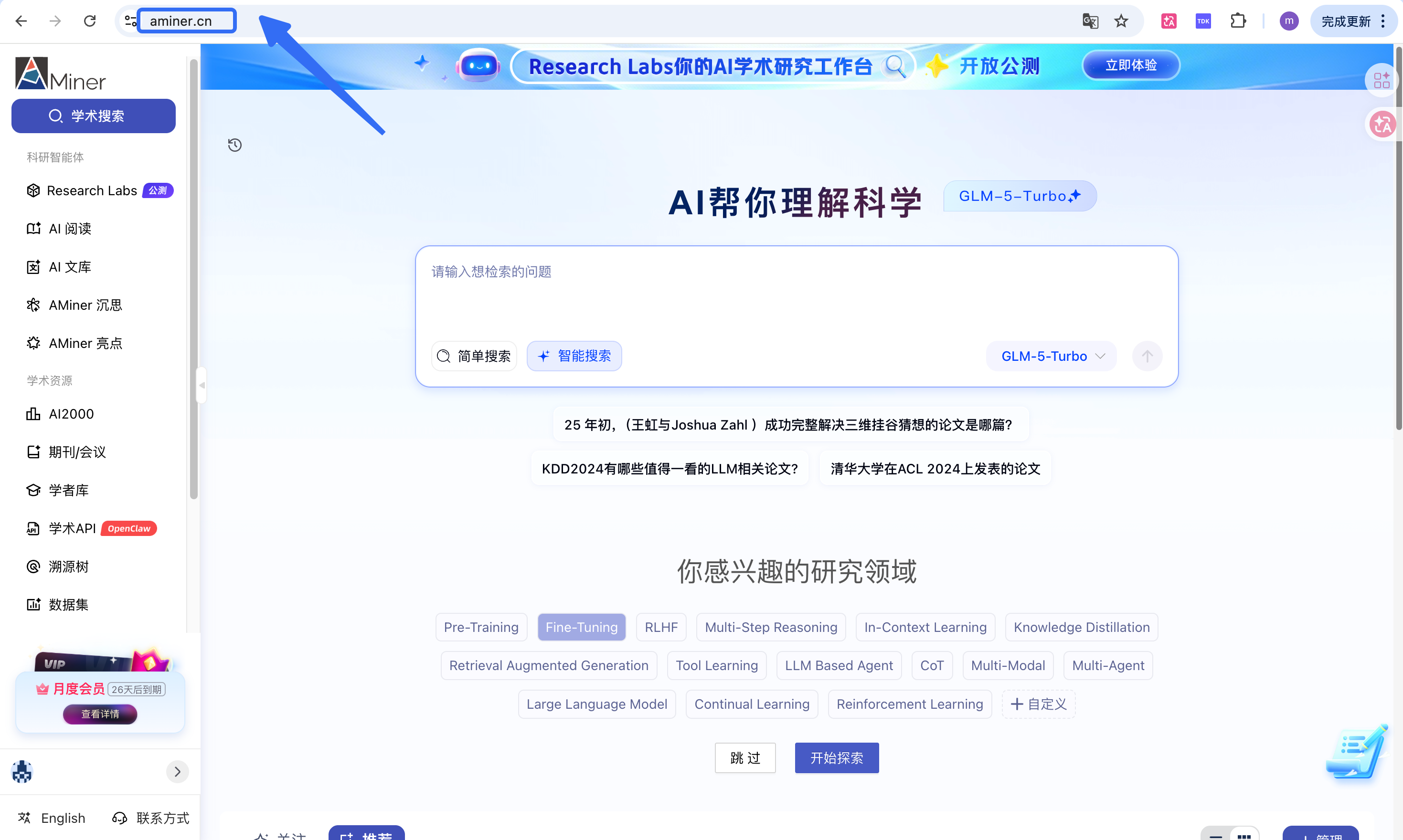Click the 完成更新 update button
The image size is (1403, 840).
[x=1354, y=21]
